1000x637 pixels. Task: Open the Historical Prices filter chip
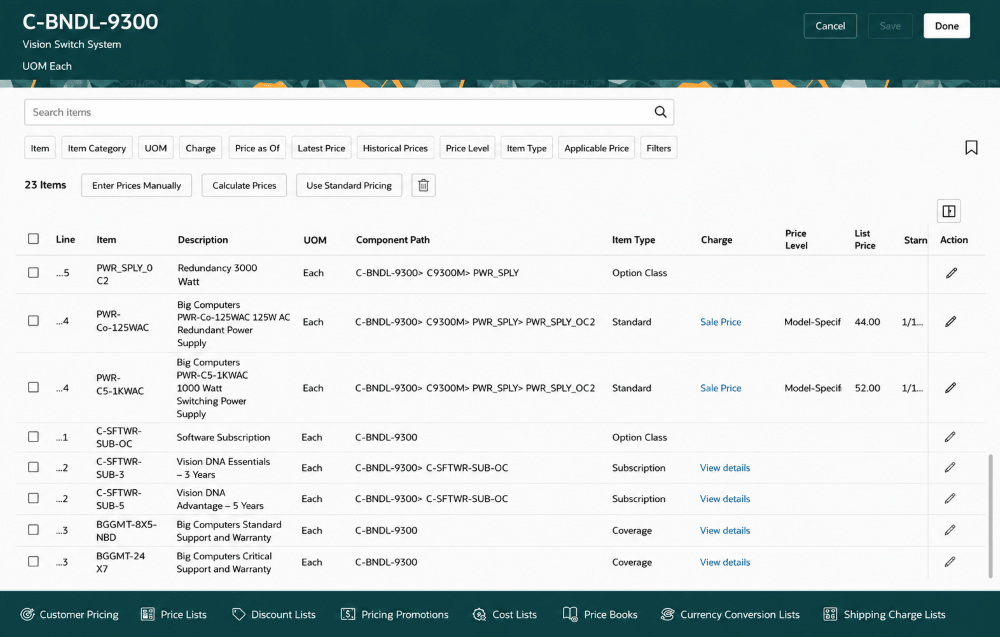pyautogui.click(x=395, y=148)
